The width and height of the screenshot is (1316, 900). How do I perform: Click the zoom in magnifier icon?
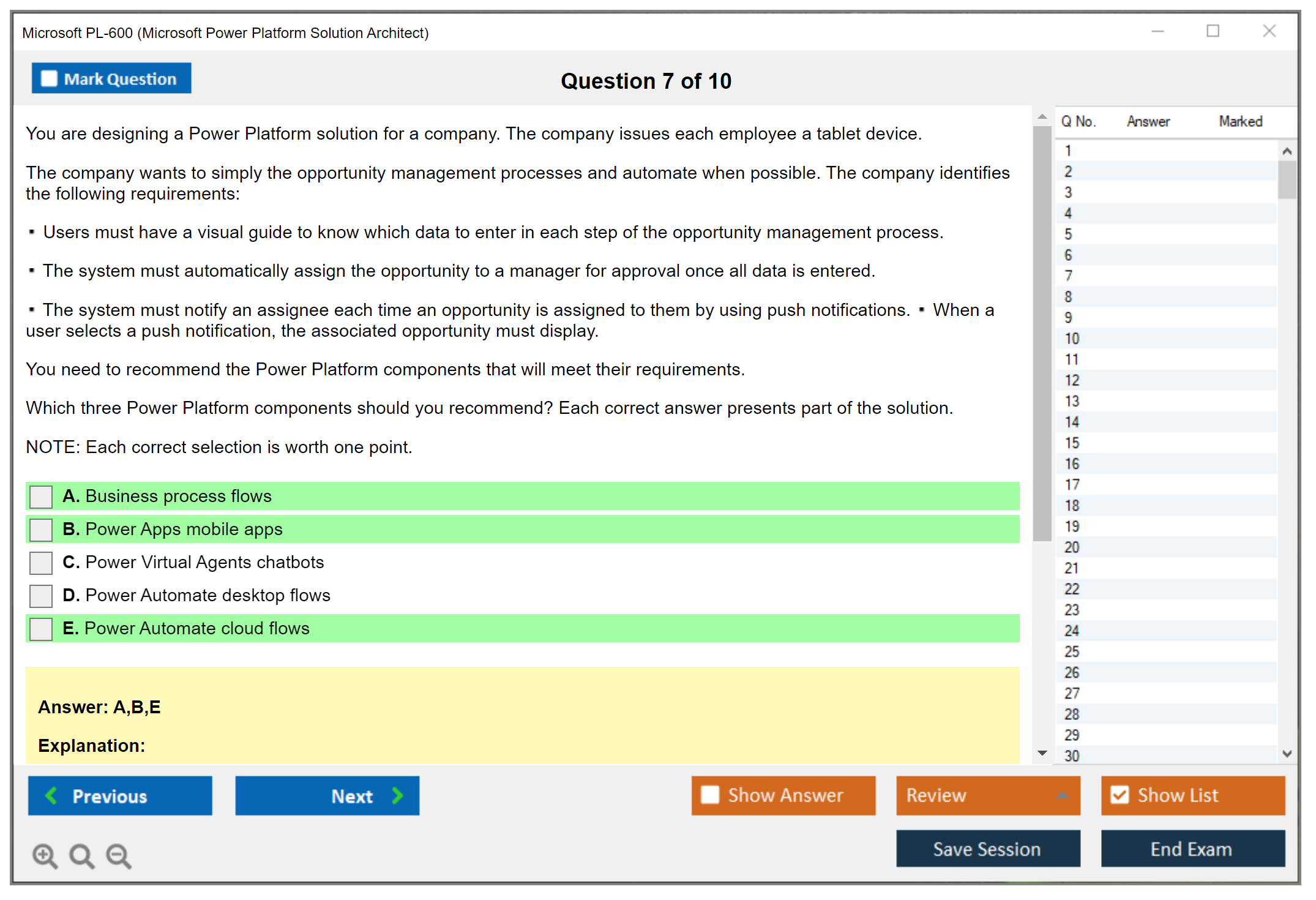pyautogui.click(x=44, y=855)
